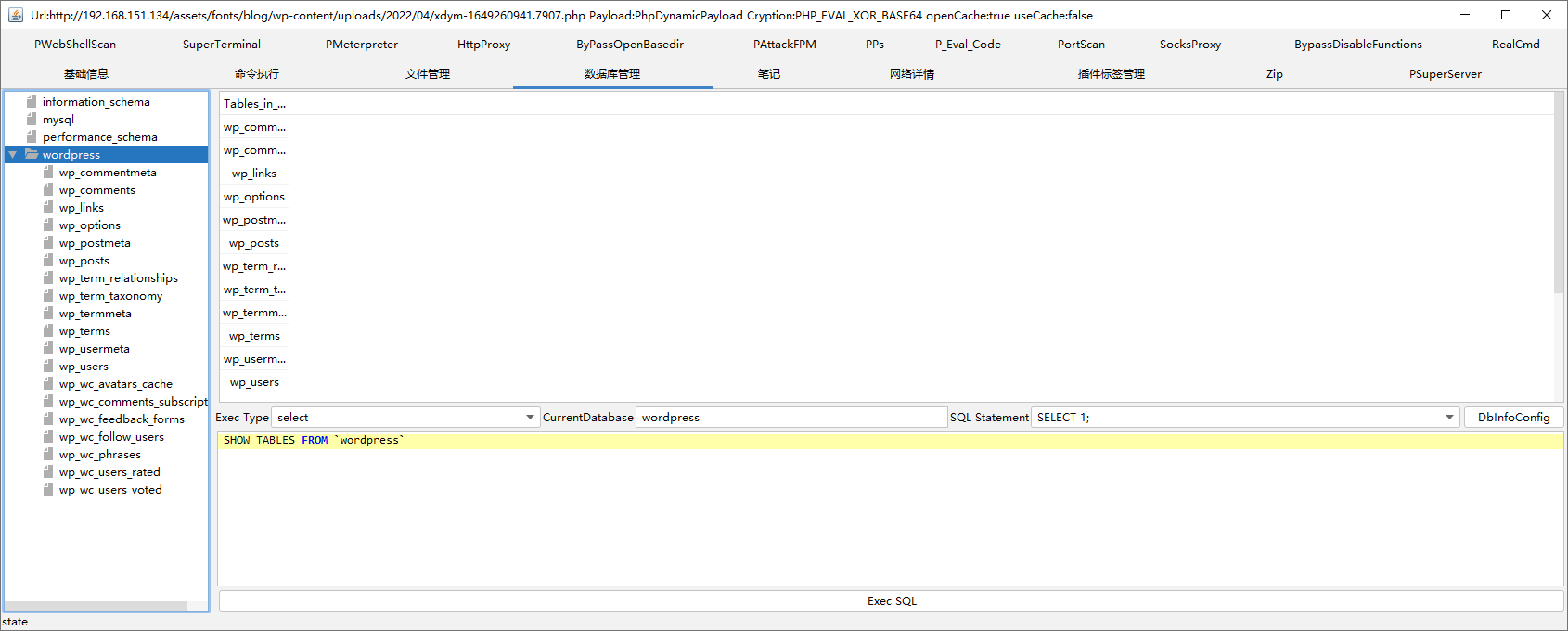Image resolution: width=1568 pixels, height=631 pixels.
Task: Click the wp_options table icon in tree
Action: click(x=48, y=225)
